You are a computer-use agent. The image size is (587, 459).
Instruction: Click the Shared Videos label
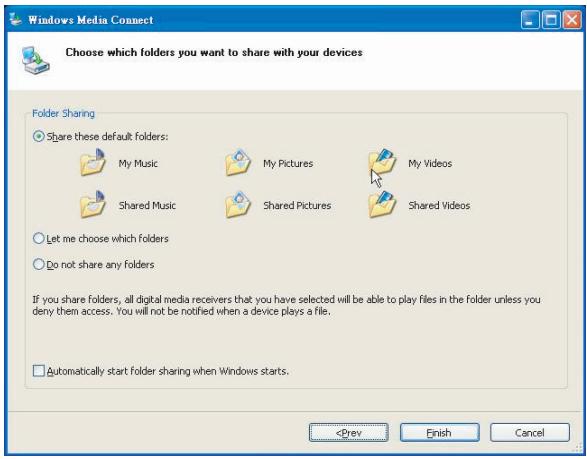pyautogui.click(x=439, y=205)
